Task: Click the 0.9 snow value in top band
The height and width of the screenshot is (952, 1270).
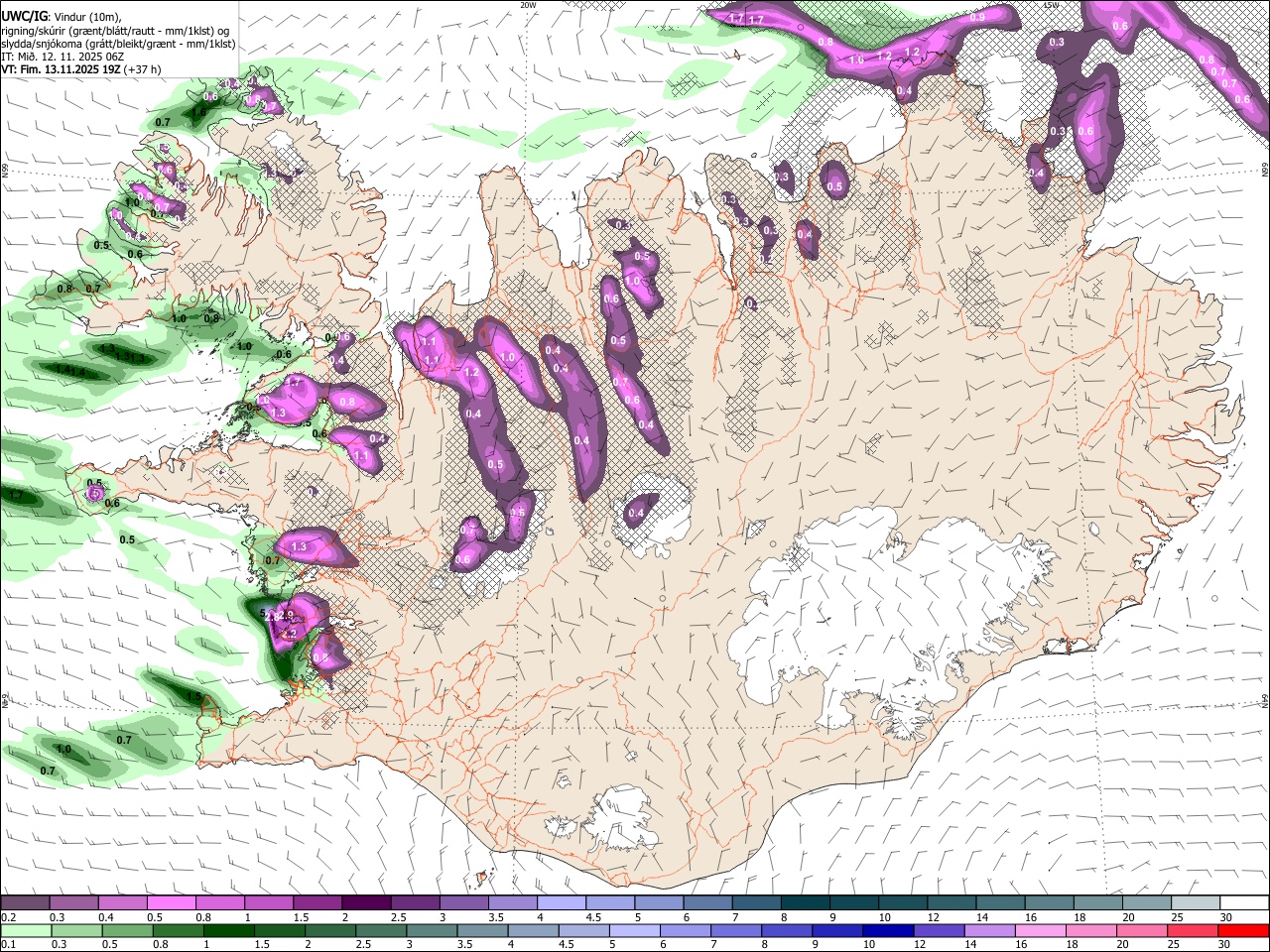Action: [977, 18]
